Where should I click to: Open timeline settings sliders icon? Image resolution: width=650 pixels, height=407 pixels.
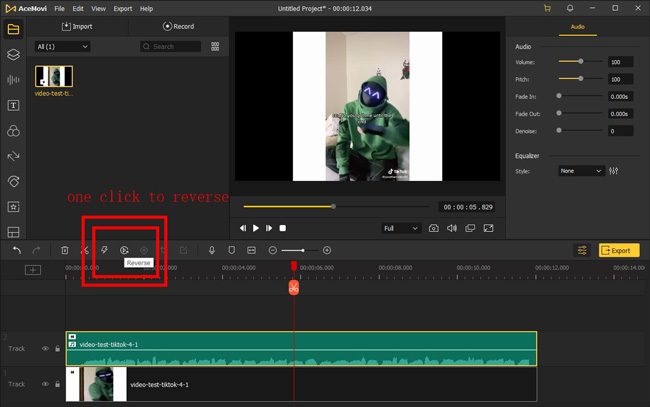tap(582, 250)
